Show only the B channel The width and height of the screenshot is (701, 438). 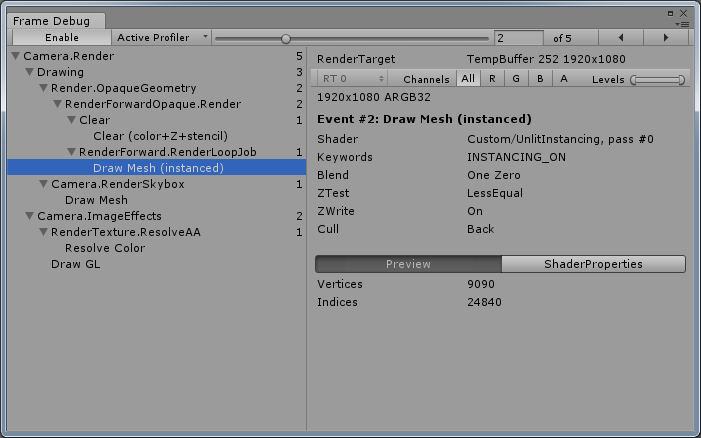tap(539, 79)
